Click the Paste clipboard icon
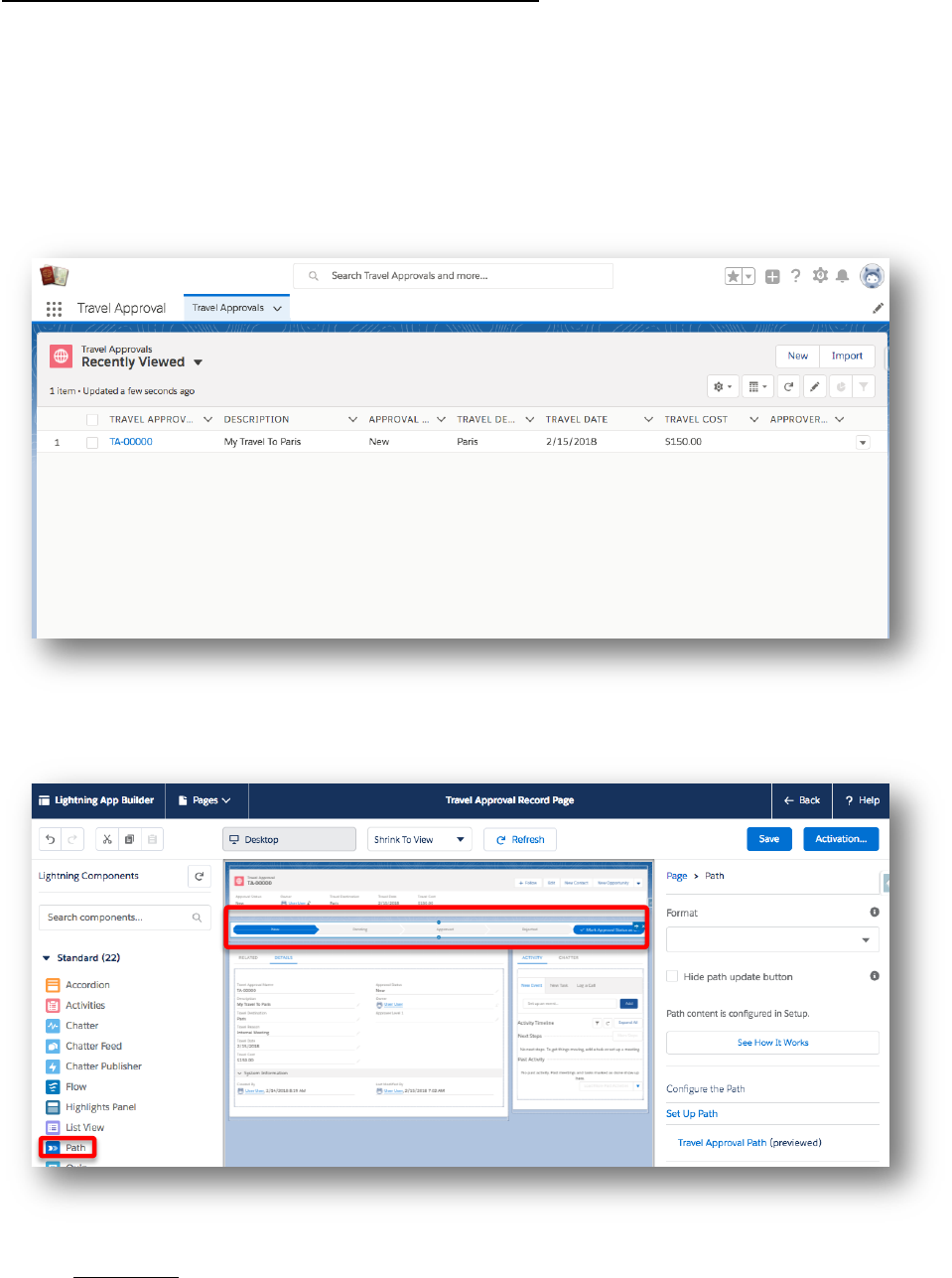Image resolution: width=952 pixels, height=1278 pixels. (x=152, y=839)
